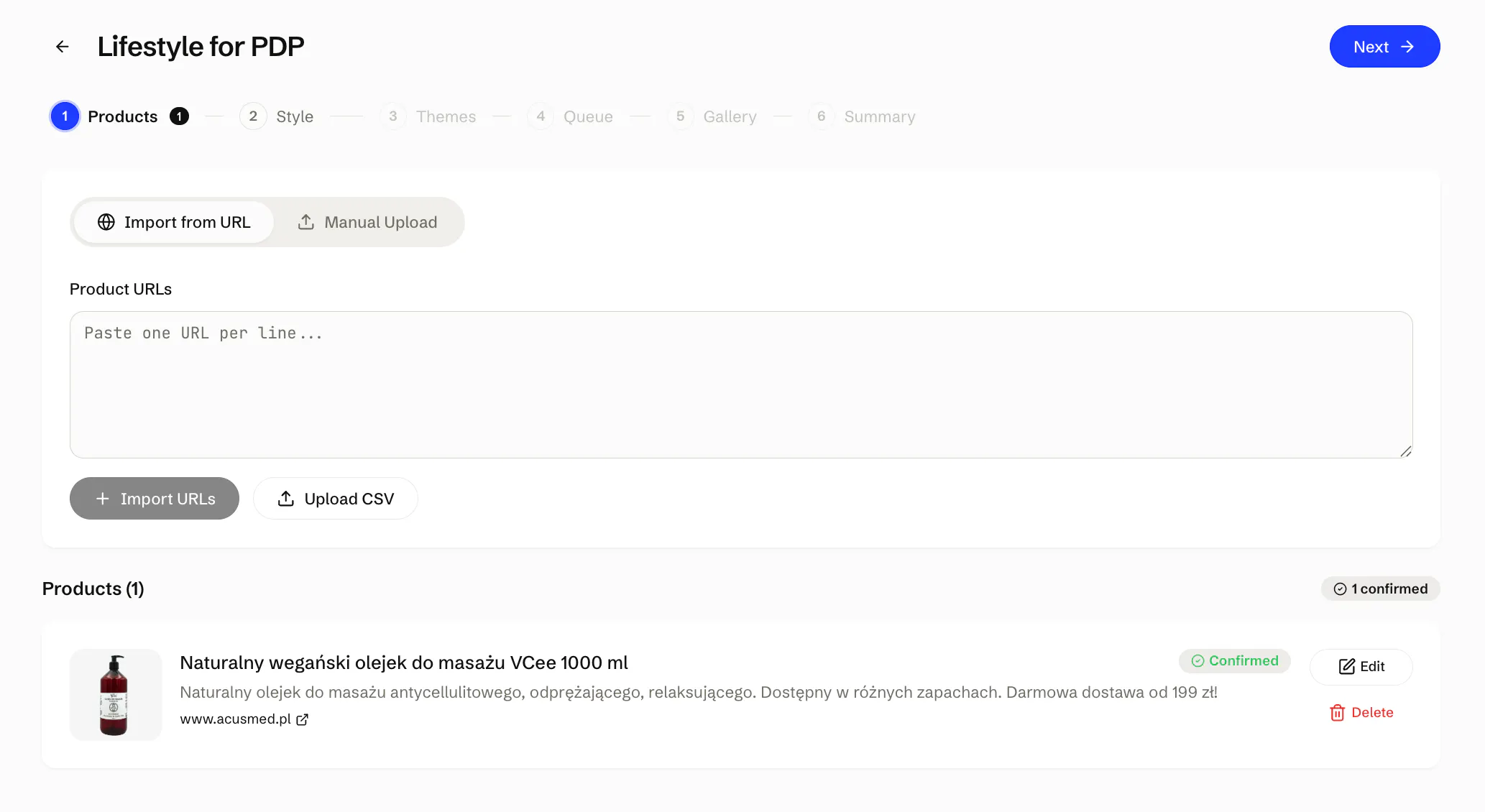
Task: Open the www.acusmed.pl link
Action: tap(235, 719)
